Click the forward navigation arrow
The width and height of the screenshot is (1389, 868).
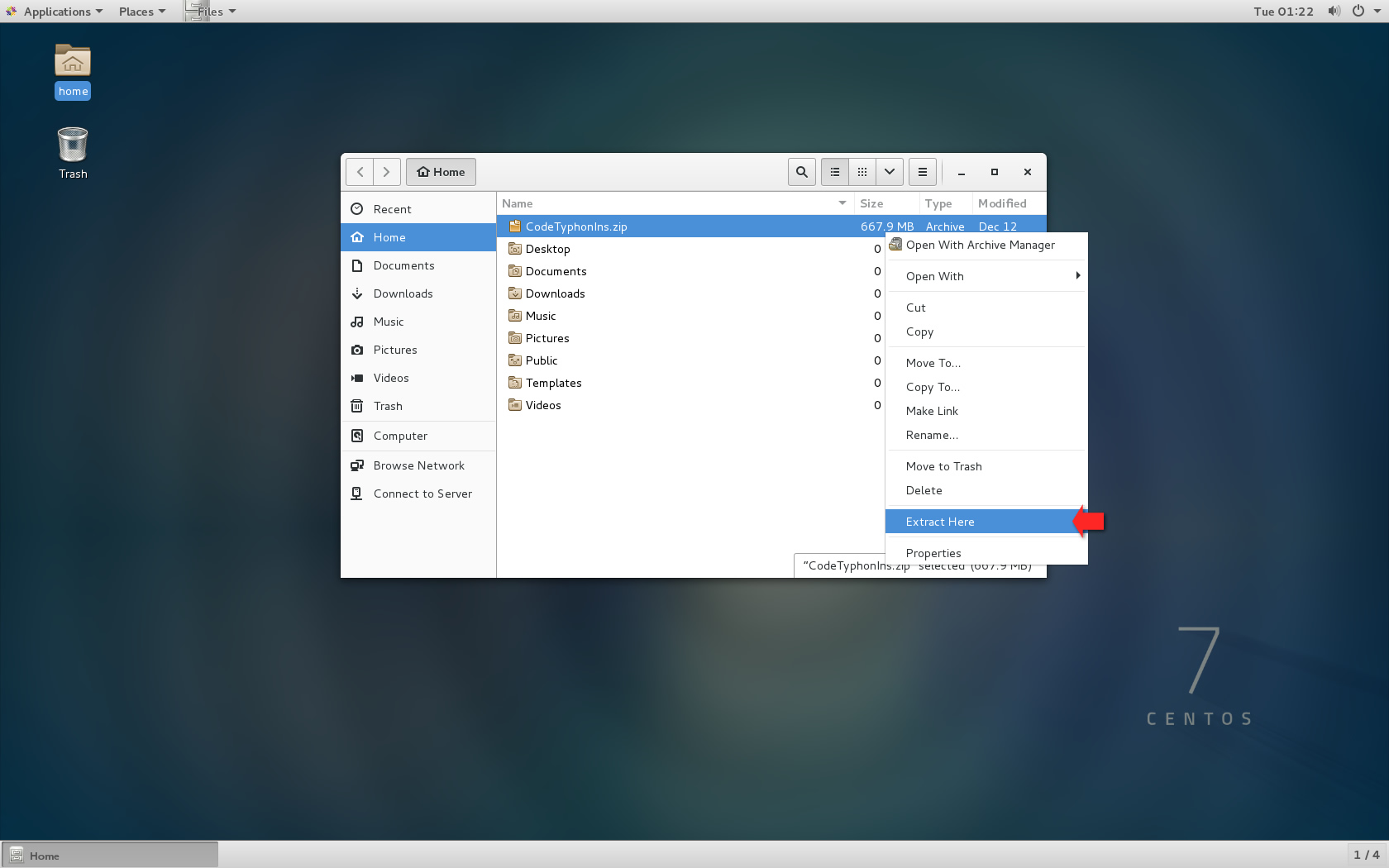point(386,172)
